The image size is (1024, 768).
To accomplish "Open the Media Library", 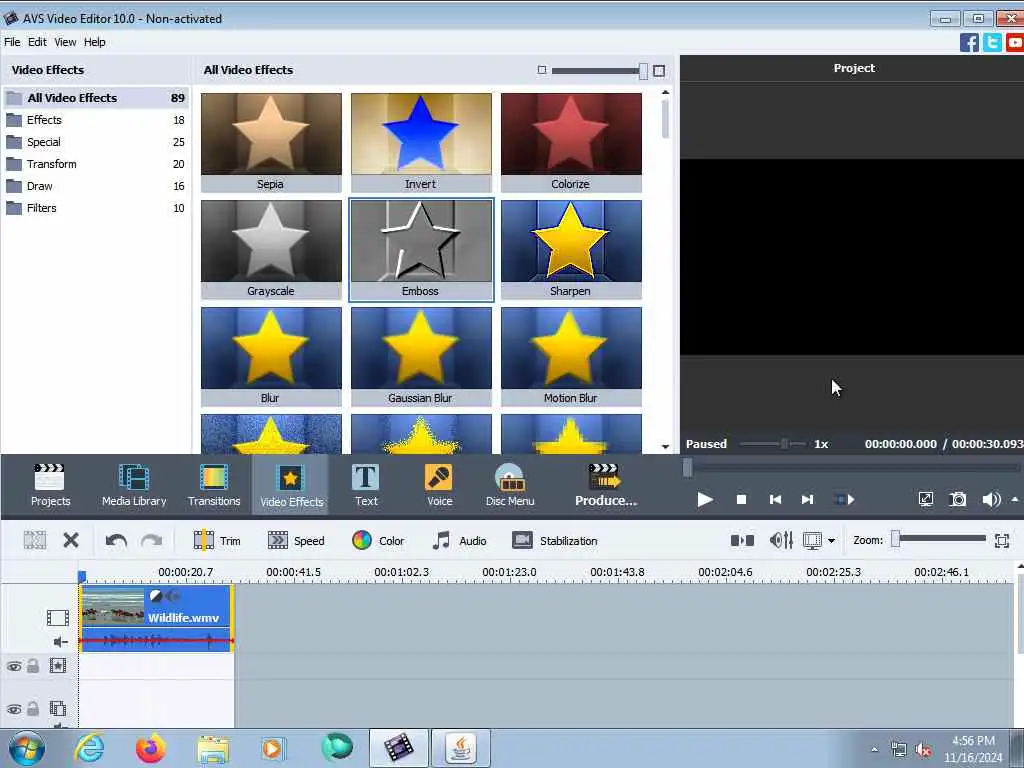I will (x=134, y=485).
